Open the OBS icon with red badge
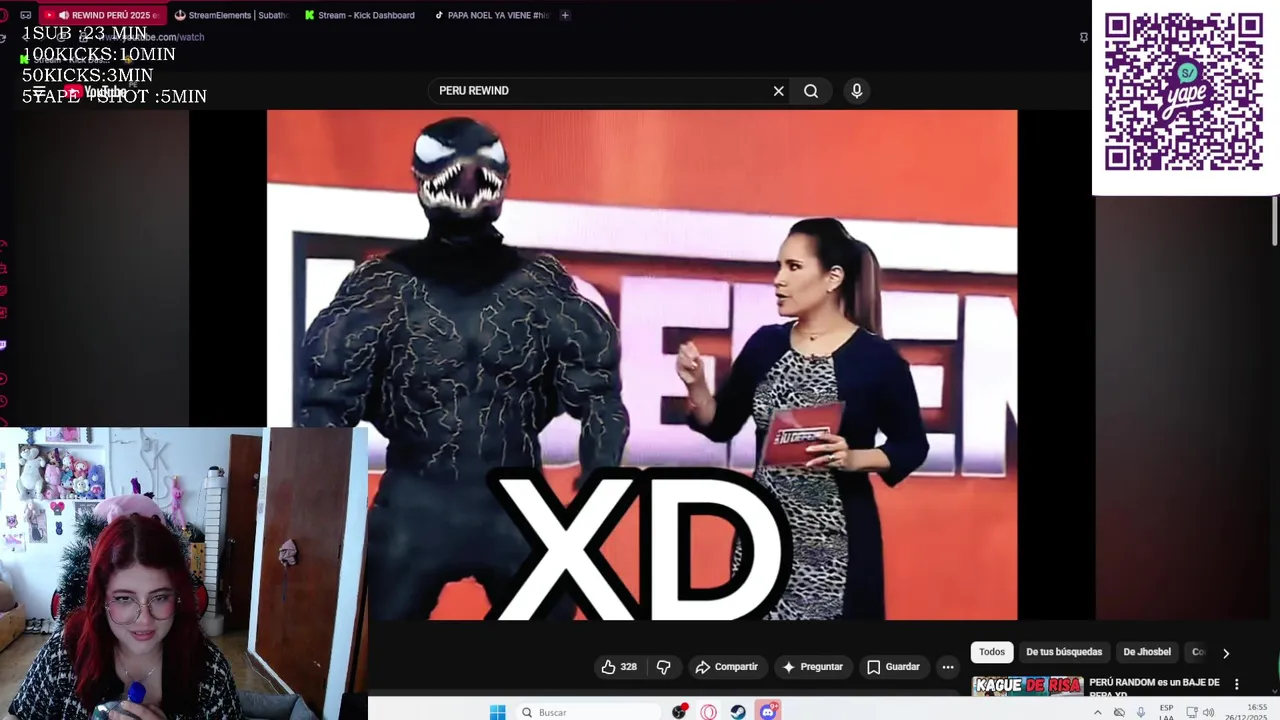This screenshot has height=720, width=1280. [x=680, y=712]
